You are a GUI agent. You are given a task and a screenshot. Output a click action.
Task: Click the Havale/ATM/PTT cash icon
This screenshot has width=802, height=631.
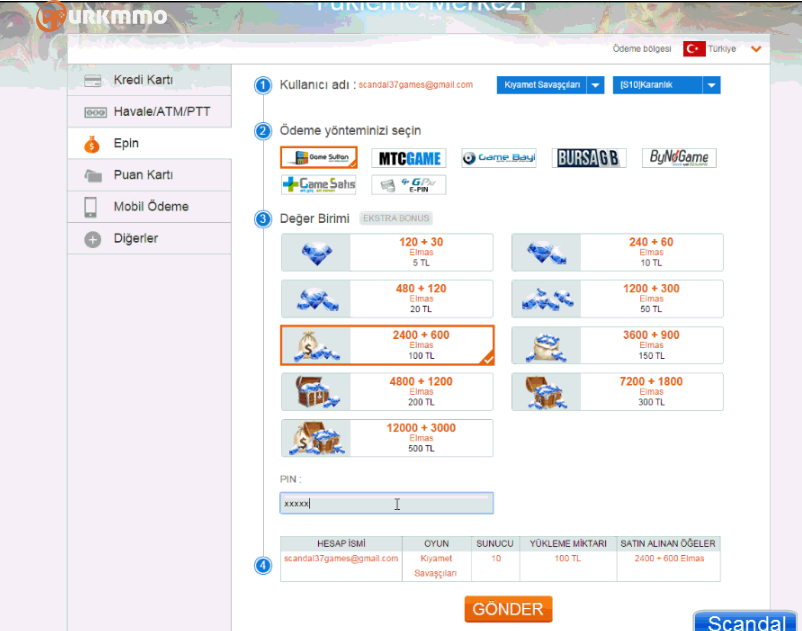coord(95,112)
